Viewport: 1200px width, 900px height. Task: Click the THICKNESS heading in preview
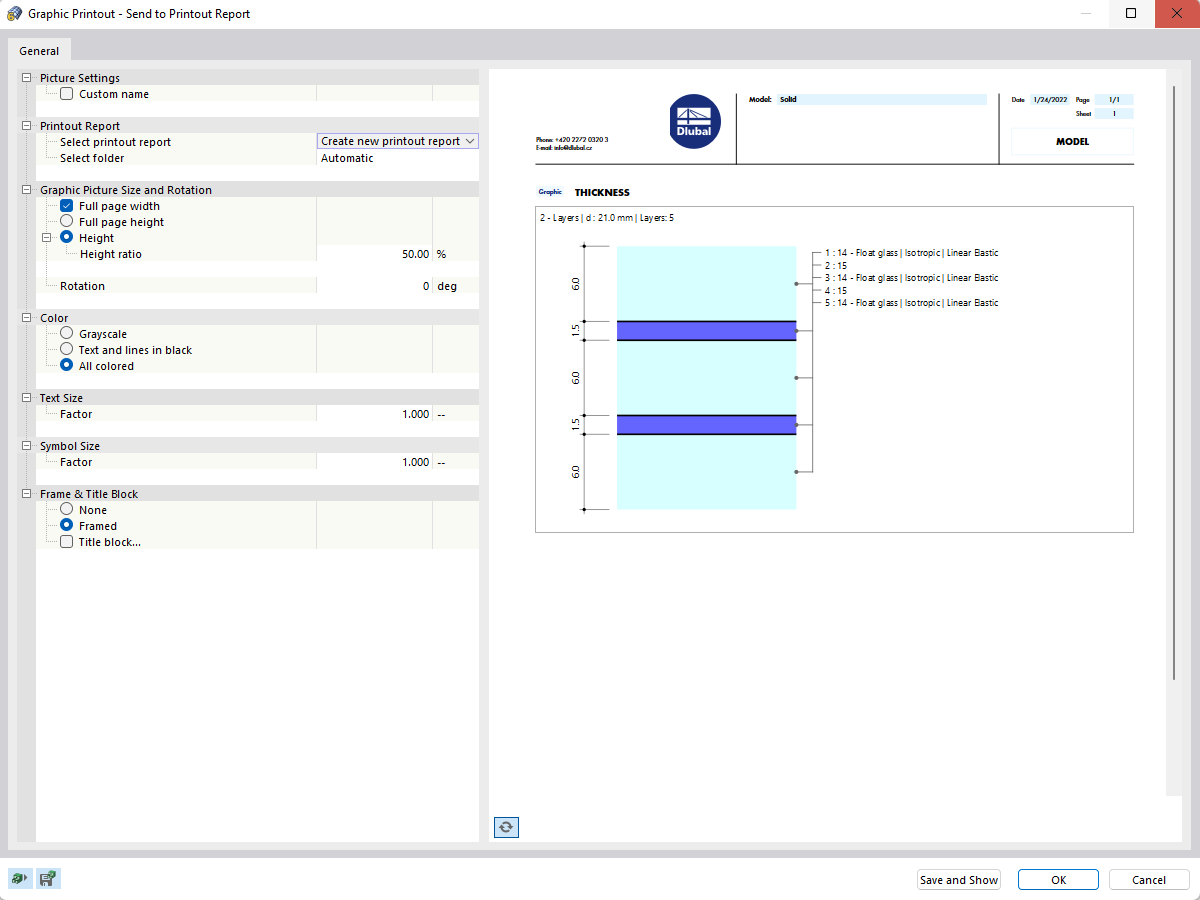602,192
